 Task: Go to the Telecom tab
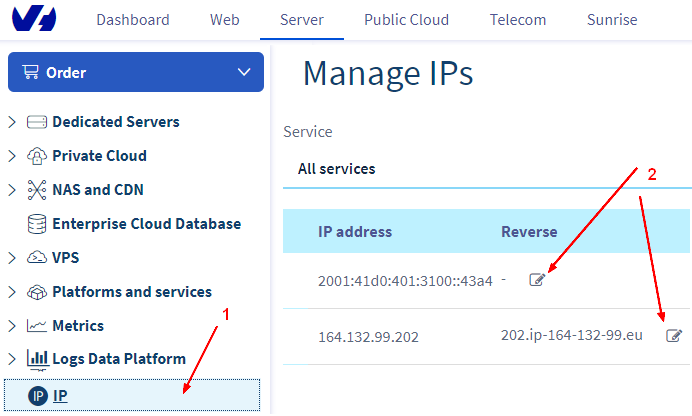pyautogui.click(x=518, y=20)
